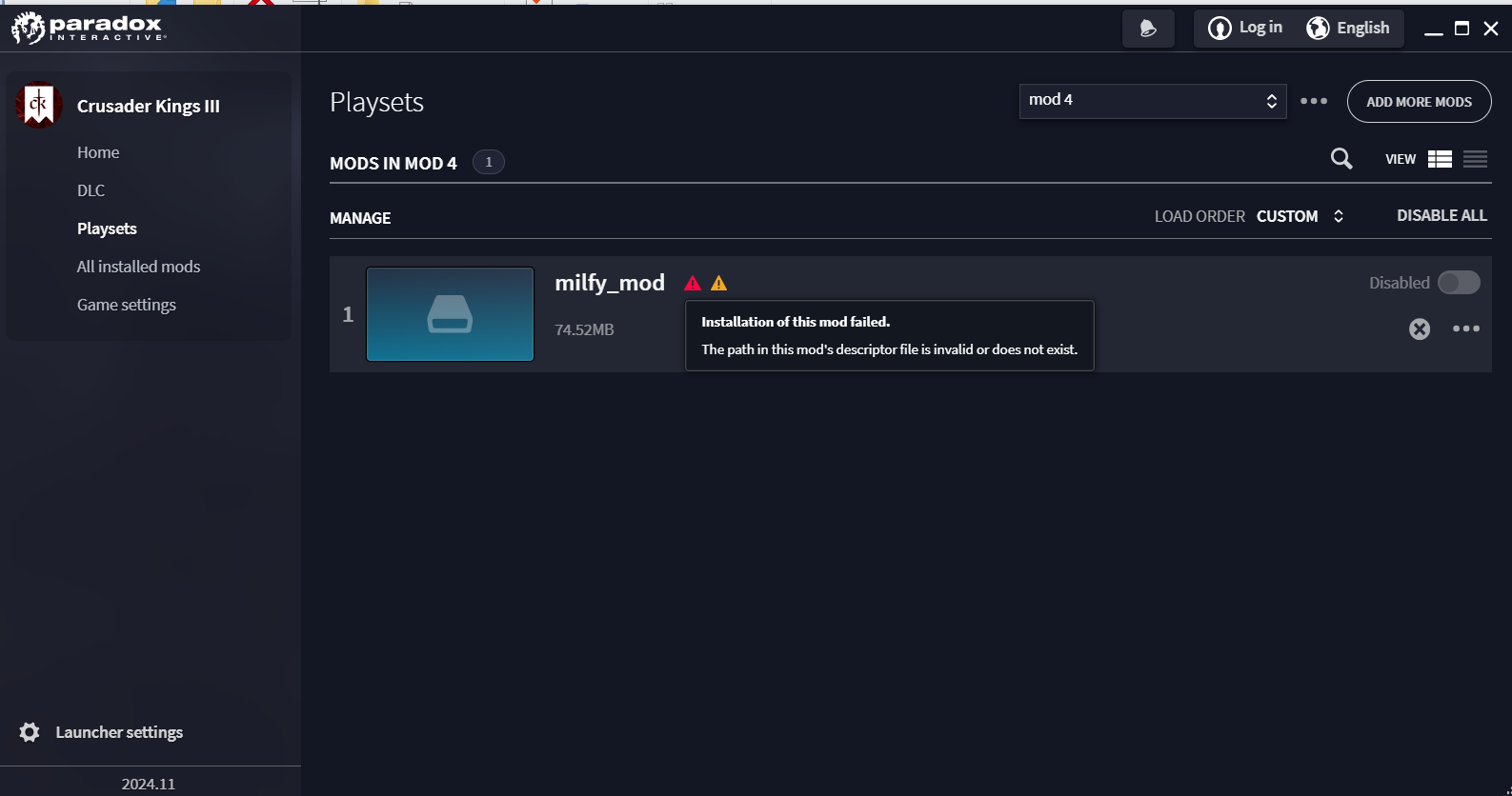Click the red error warning icon
1512x796 pixels.
point(693,283)
